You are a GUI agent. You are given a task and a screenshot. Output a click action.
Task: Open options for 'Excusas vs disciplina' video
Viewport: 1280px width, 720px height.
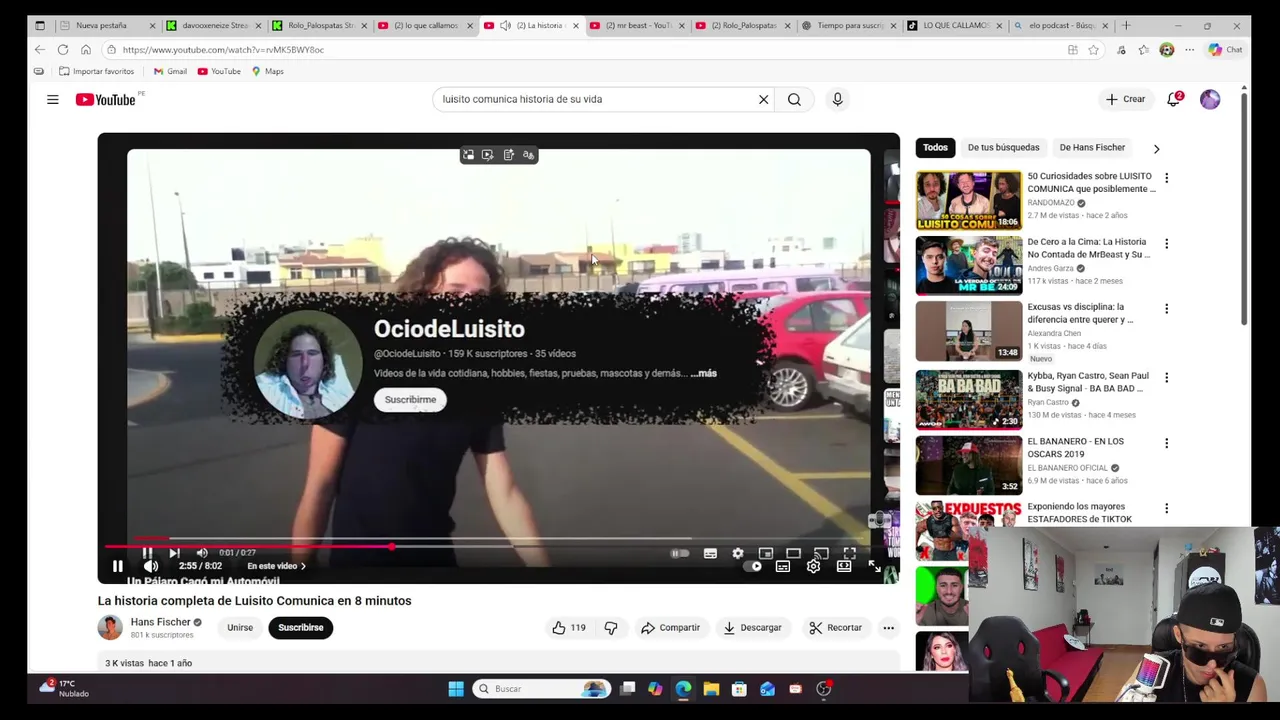[x=1166, y=309]
